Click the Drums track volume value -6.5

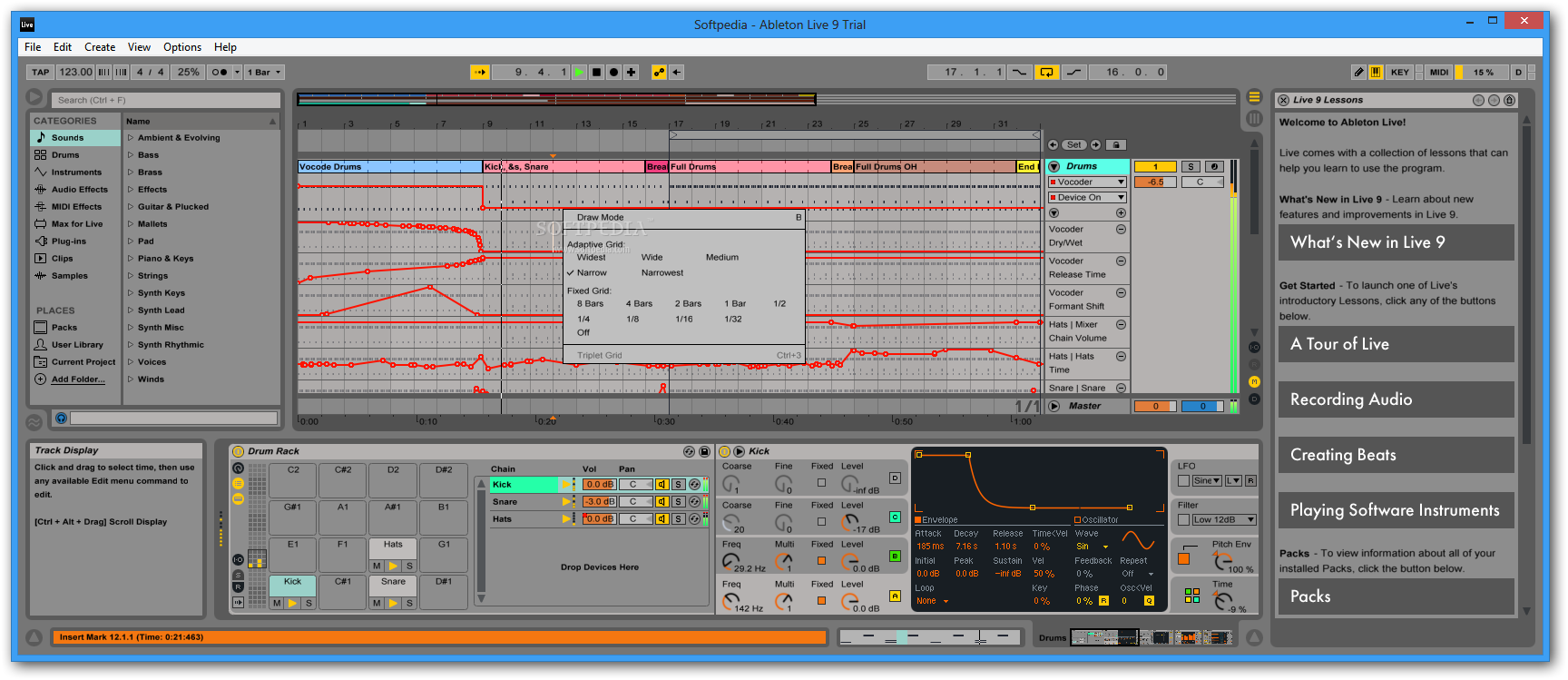click(x=1155, y=182)
